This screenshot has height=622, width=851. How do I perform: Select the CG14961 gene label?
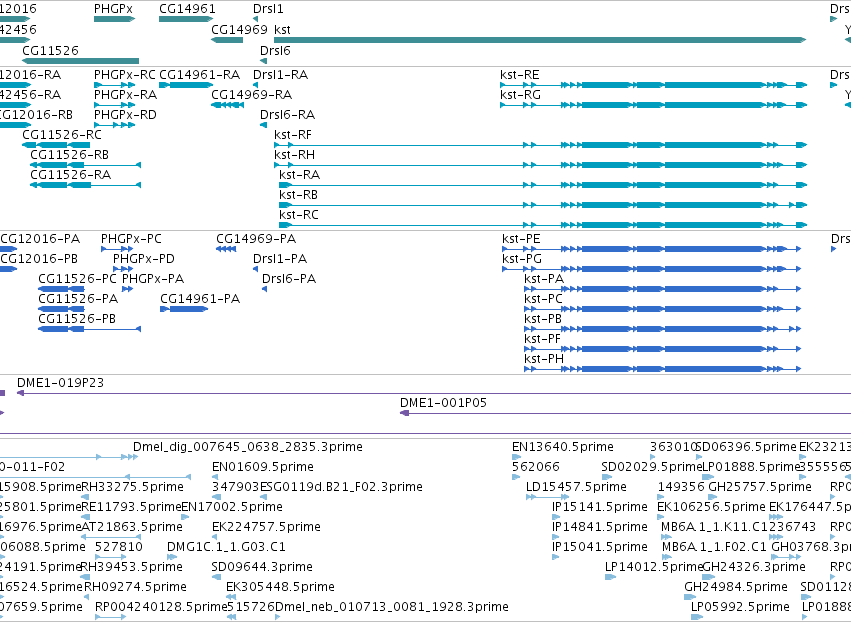tap(187, 9)
